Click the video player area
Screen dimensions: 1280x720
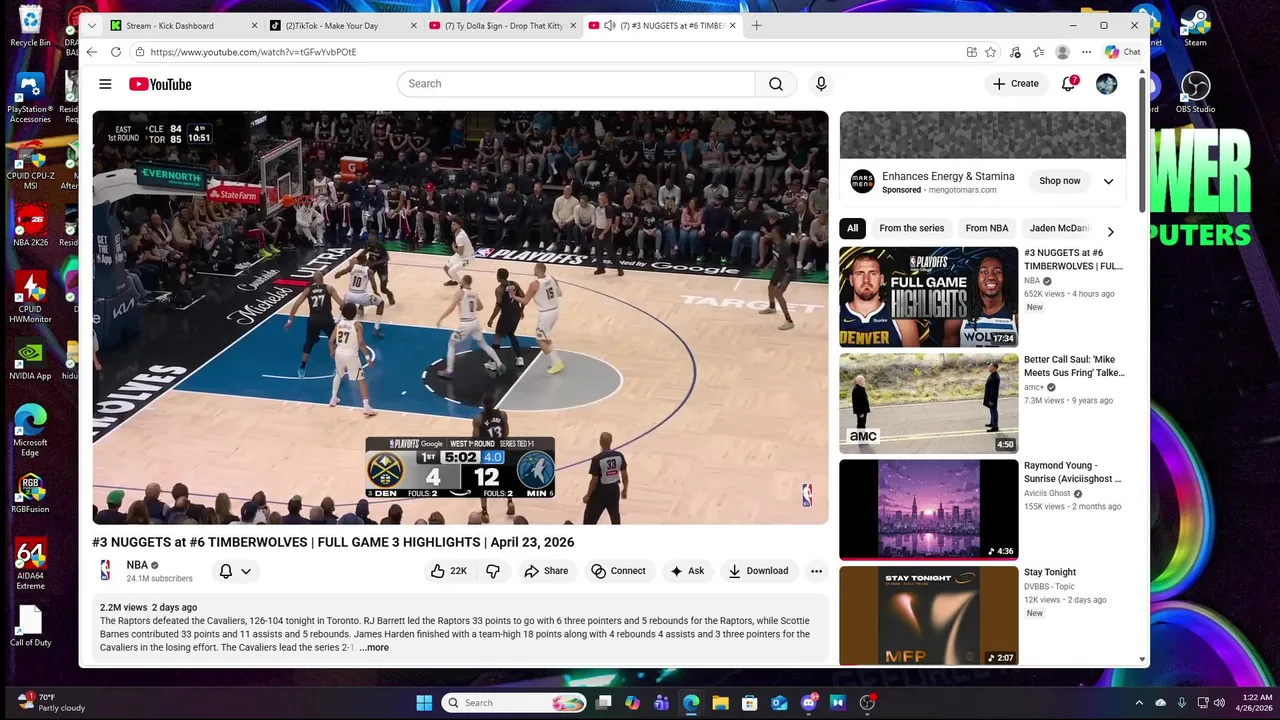(x=460, y=317)
